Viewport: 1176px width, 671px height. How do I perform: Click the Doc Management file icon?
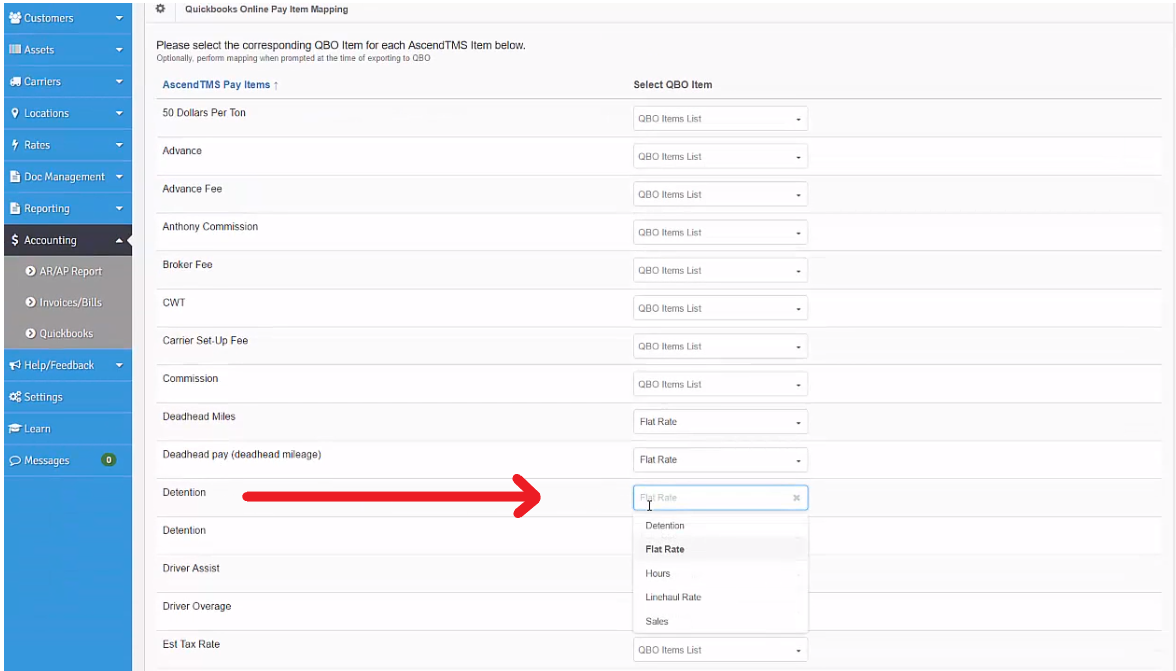(15, 177)
